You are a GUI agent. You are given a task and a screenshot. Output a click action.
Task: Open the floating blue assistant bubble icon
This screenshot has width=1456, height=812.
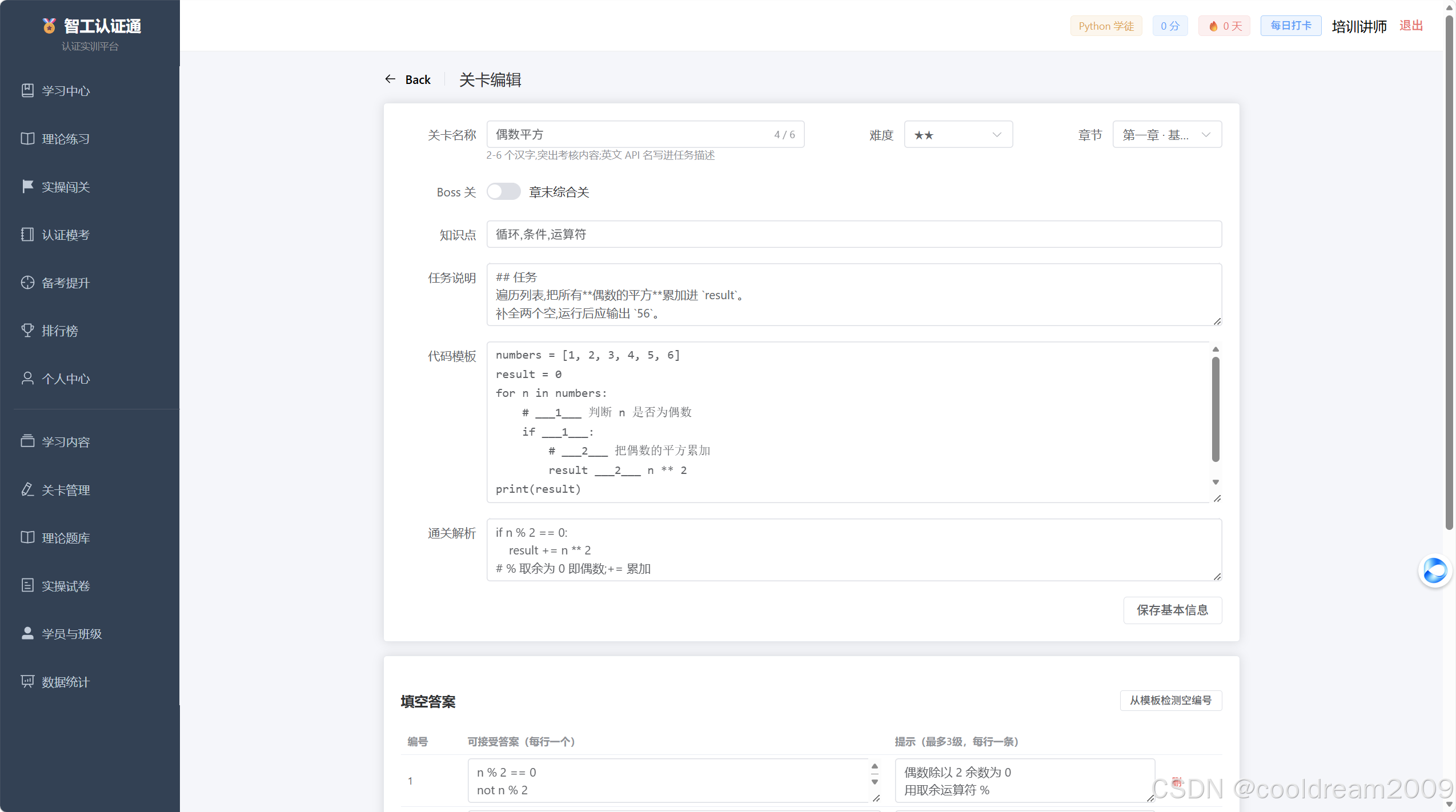point(1435,570)
